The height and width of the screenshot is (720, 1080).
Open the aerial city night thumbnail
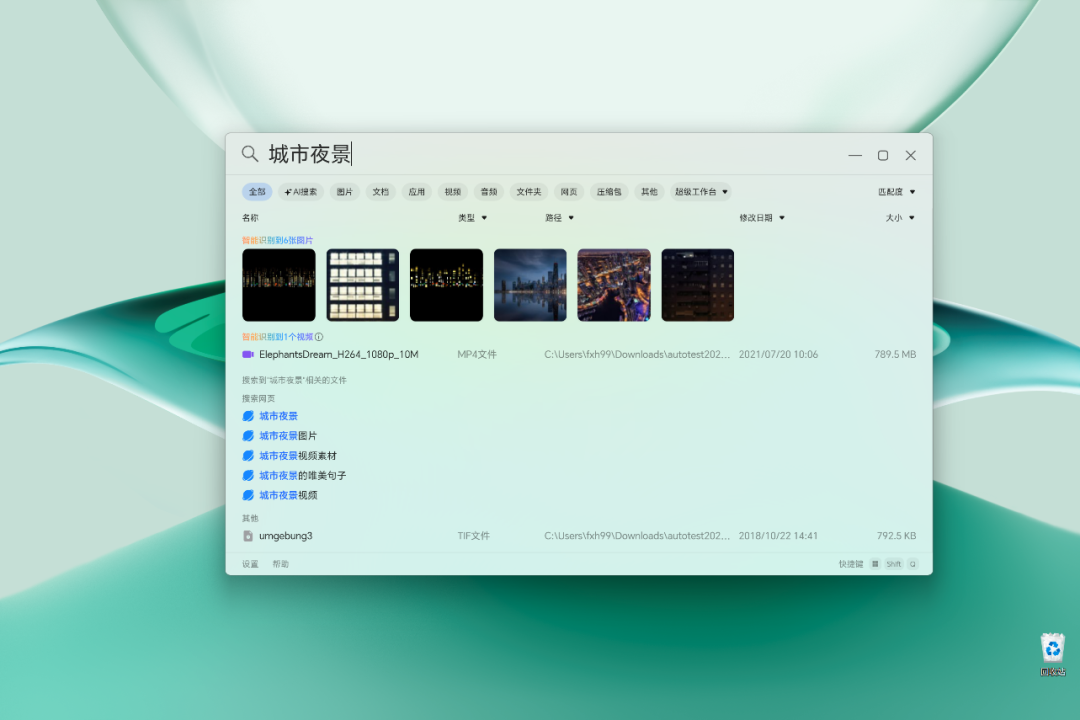click(x=614, y=285)
